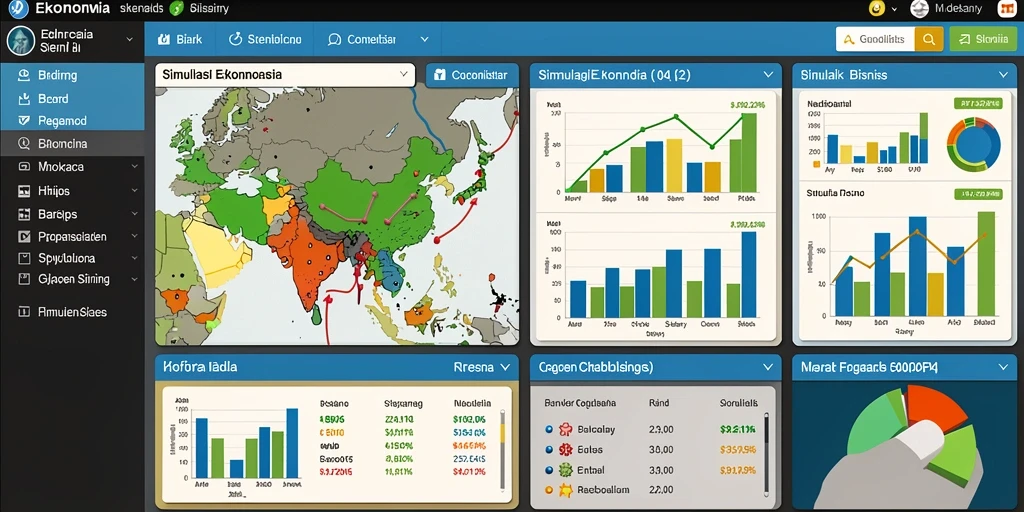Click the Stenloicno clock icon

tap(235, 39)
